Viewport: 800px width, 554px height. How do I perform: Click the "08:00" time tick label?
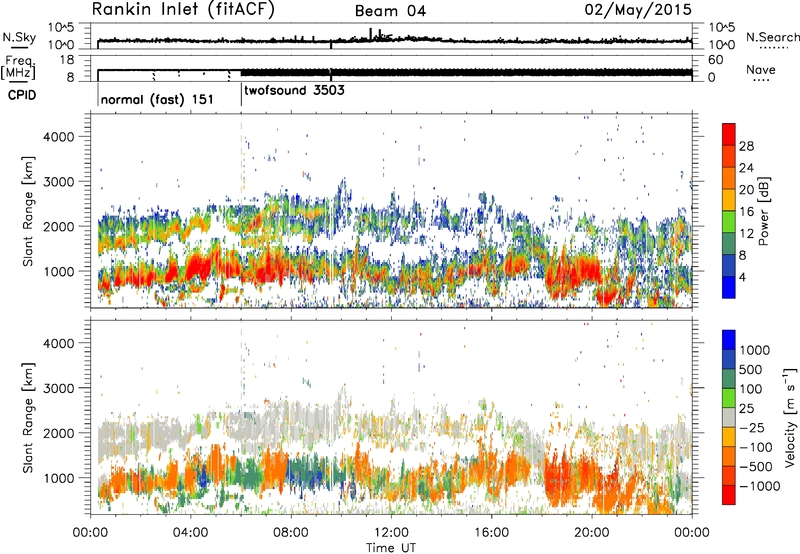pyautogui.click(x=290, y=533)
